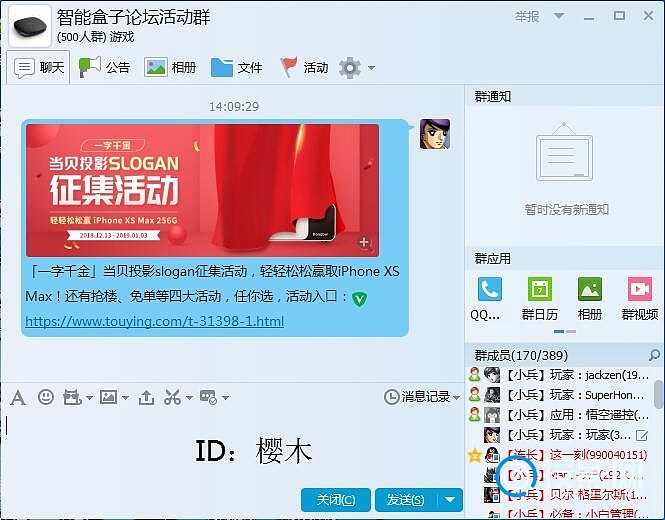
Task: Expand the gear settings dropdown arrow
Action: pyautogui.click(x=372, y=68)
